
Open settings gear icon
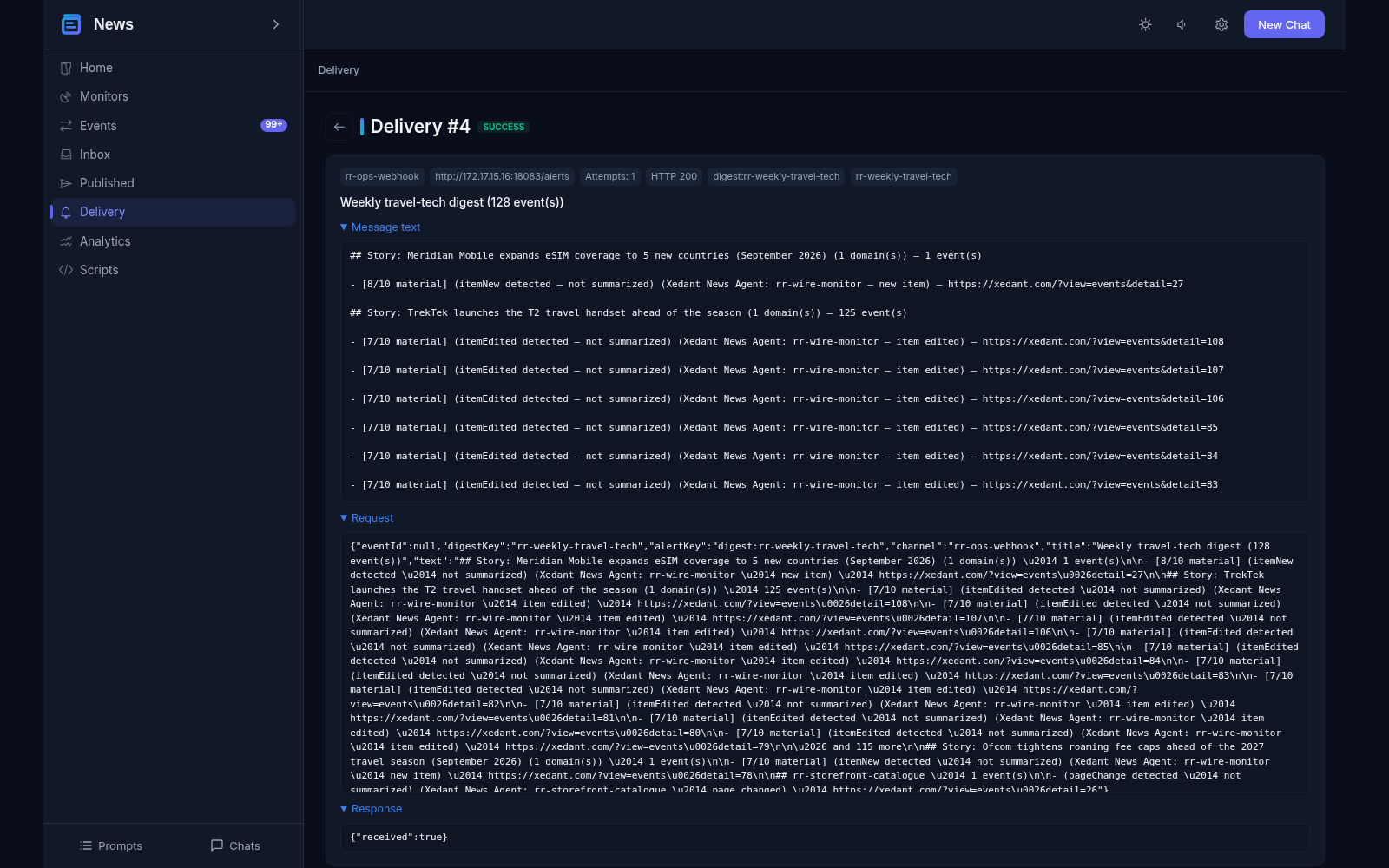coord(1221,24)
